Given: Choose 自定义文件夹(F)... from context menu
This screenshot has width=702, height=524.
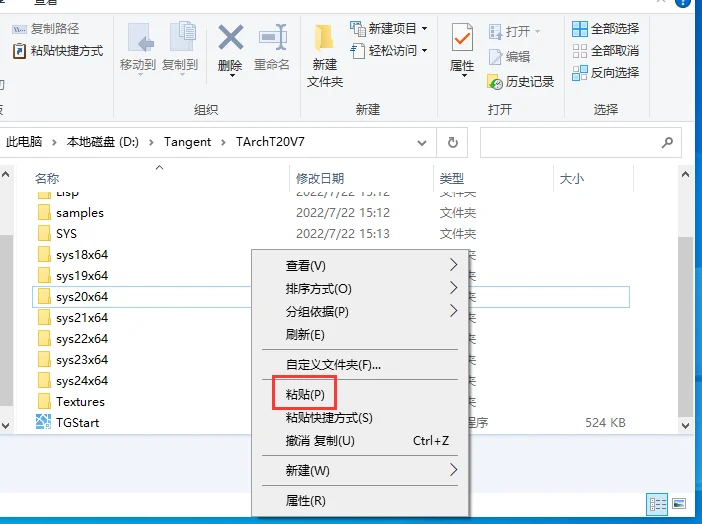Looking at the screenshot, I should [x=360, y=365].
